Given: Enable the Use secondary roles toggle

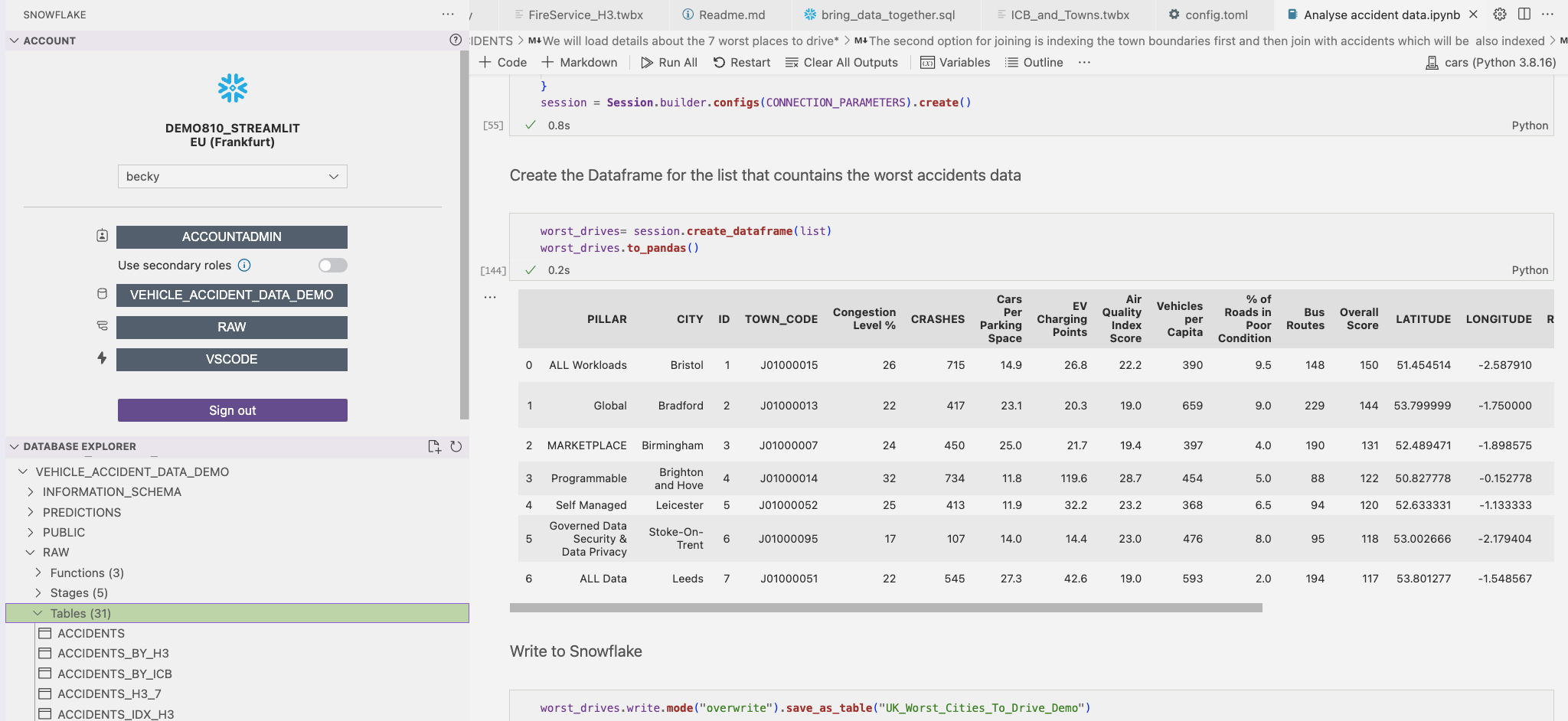Looking at the screenshot, I should click(332, 266).
